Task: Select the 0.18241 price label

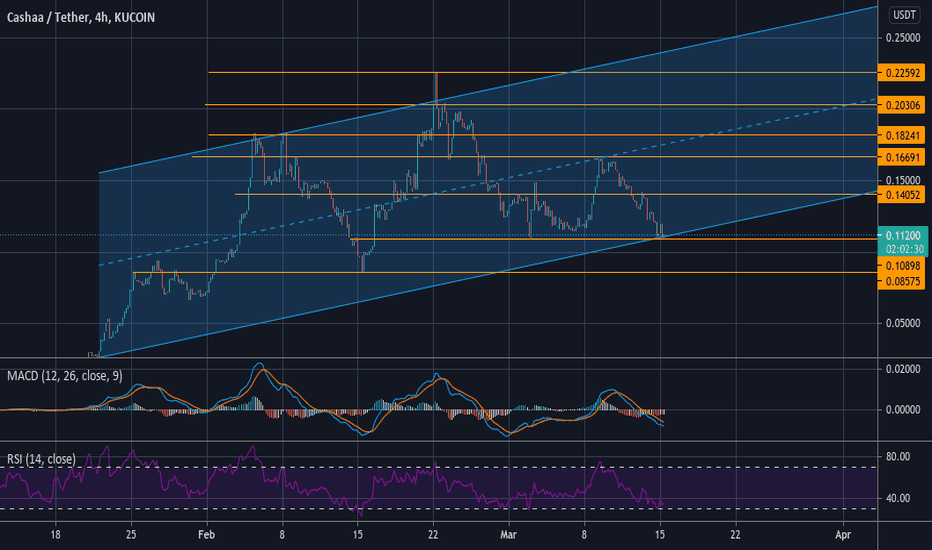Action: click(x=901, y=136)
